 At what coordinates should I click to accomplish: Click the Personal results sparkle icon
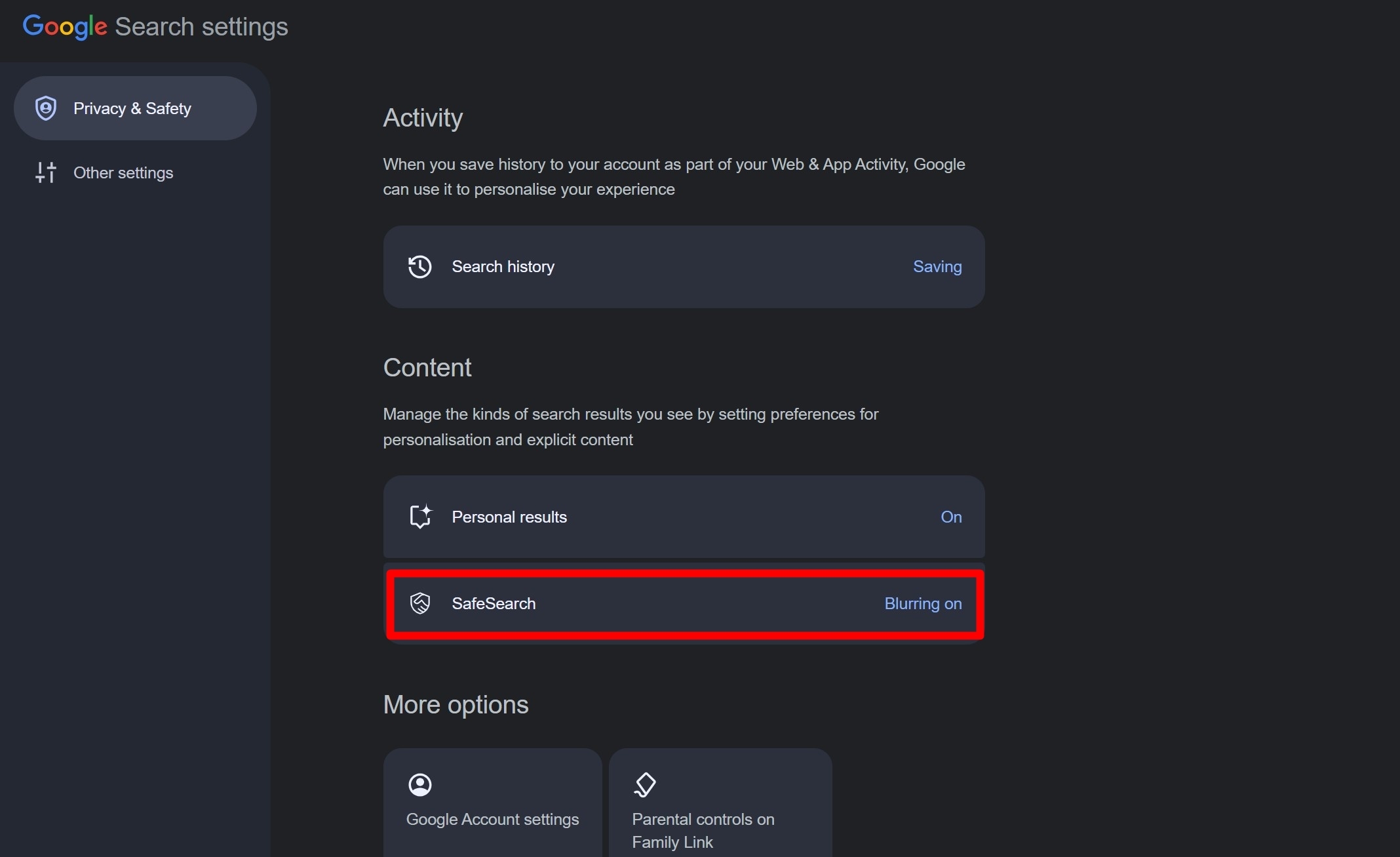coord(421,517)
